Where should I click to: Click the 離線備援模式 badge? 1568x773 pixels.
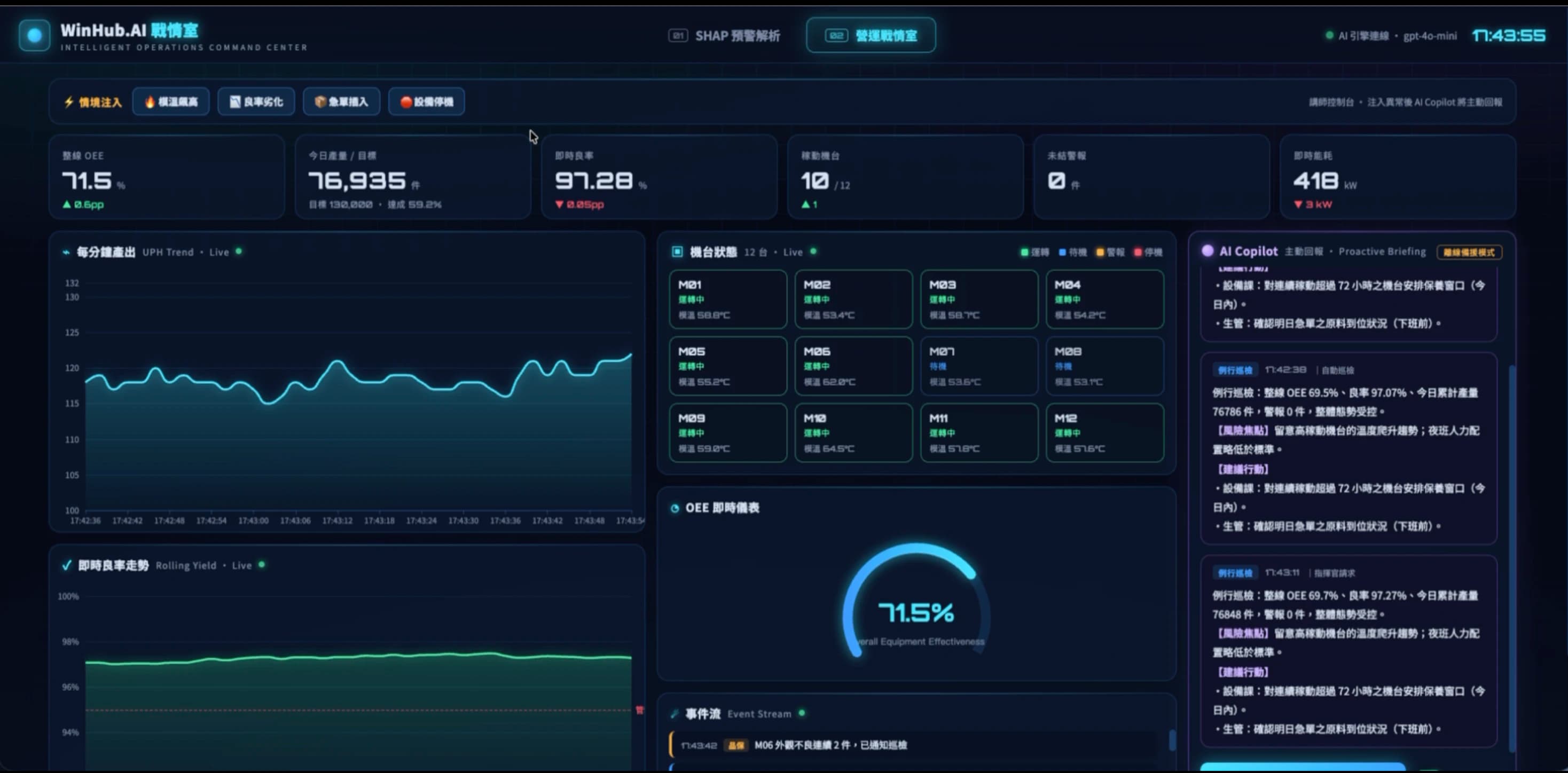[x=1469, y=253]
